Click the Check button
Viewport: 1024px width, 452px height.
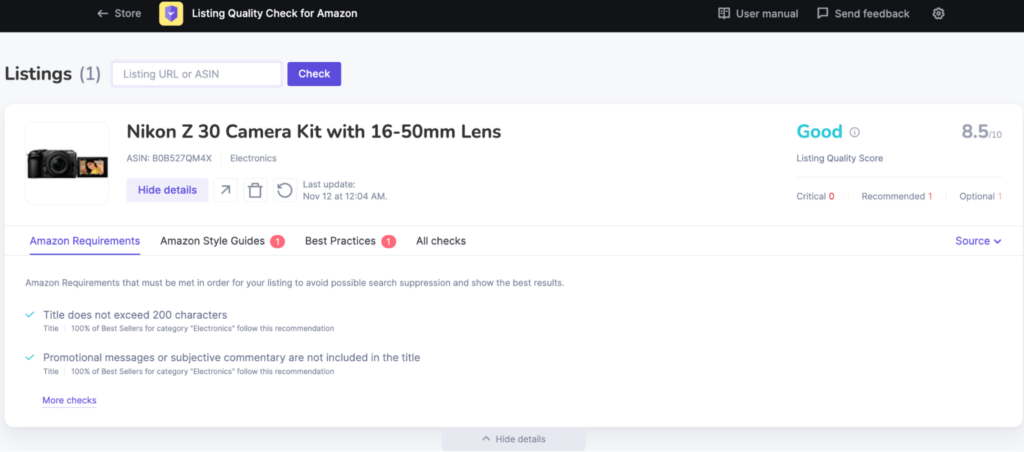(314, 74)
